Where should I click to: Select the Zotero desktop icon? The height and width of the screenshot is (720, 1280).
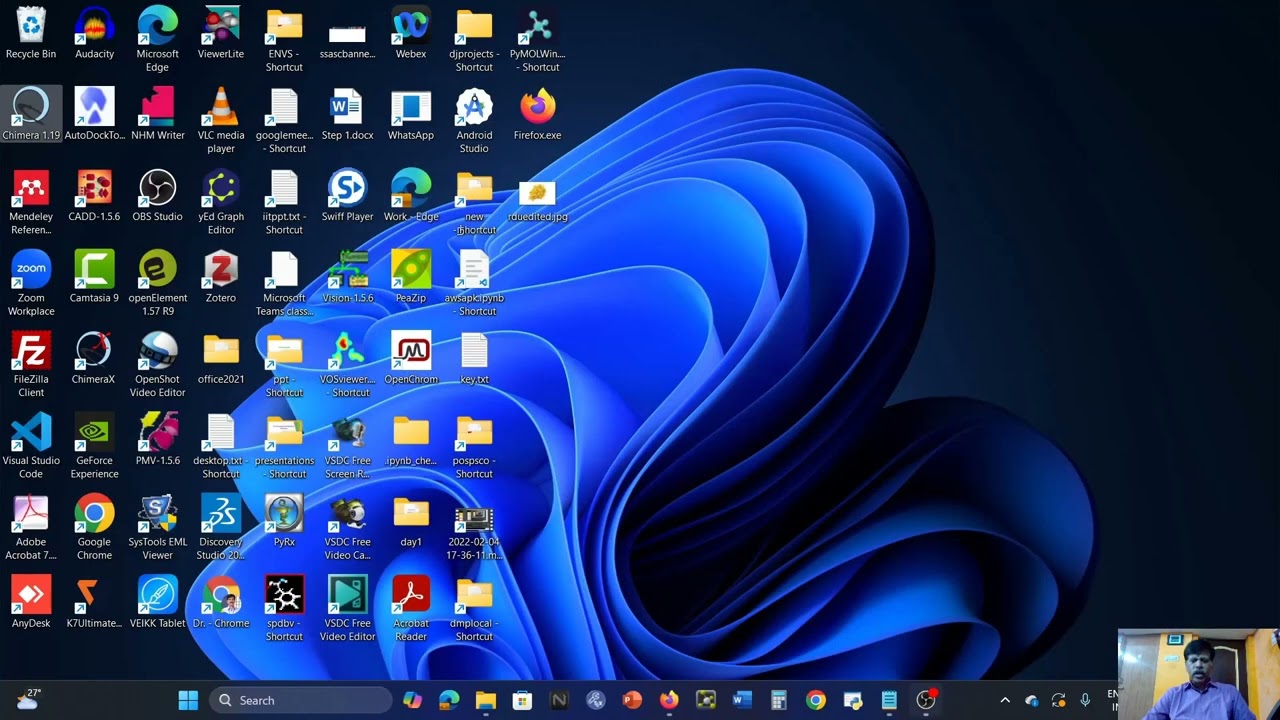point(221,277)
